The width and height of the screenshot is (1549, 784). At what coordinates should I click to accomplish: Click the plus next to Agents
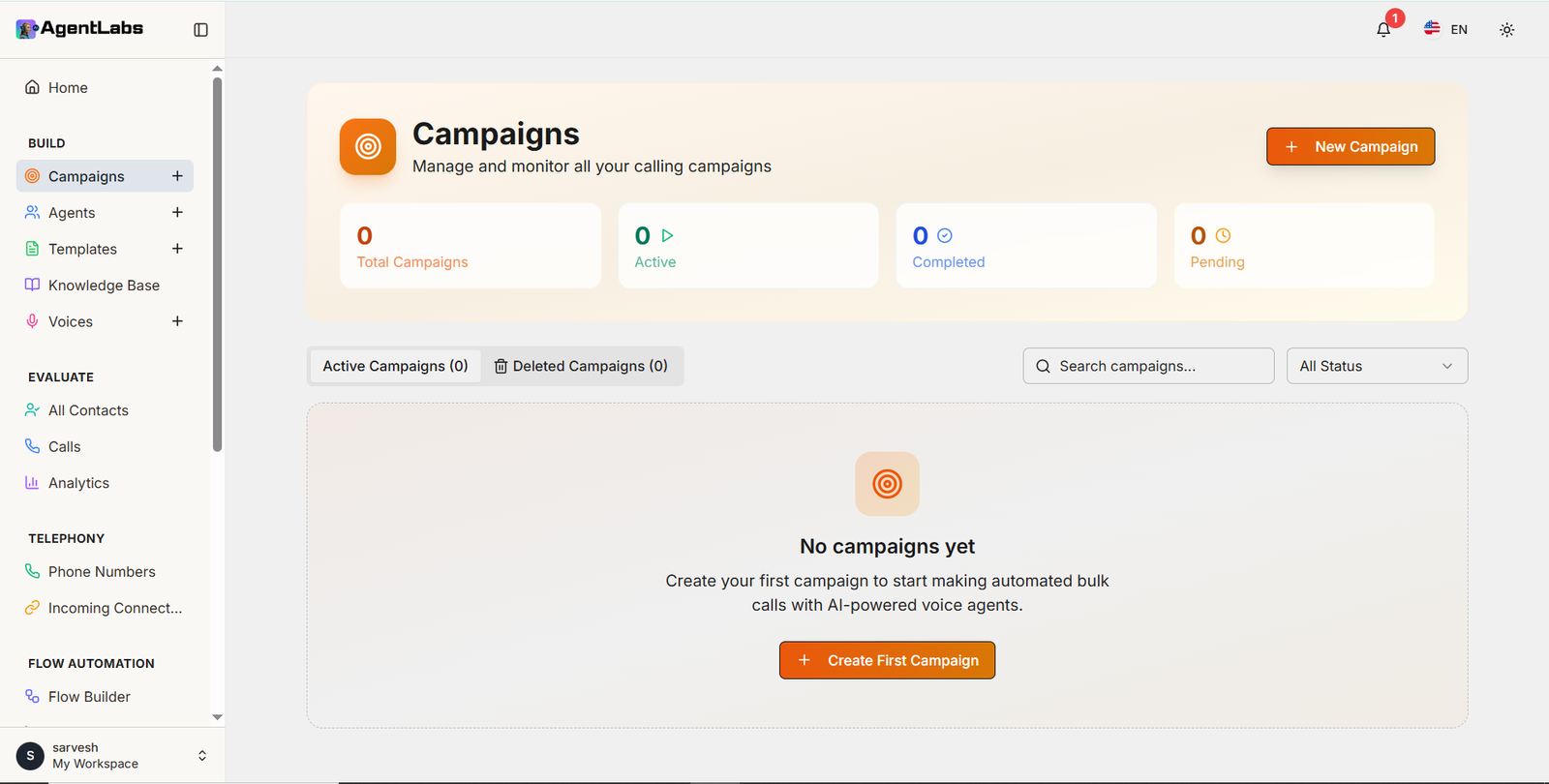point(177,212)
